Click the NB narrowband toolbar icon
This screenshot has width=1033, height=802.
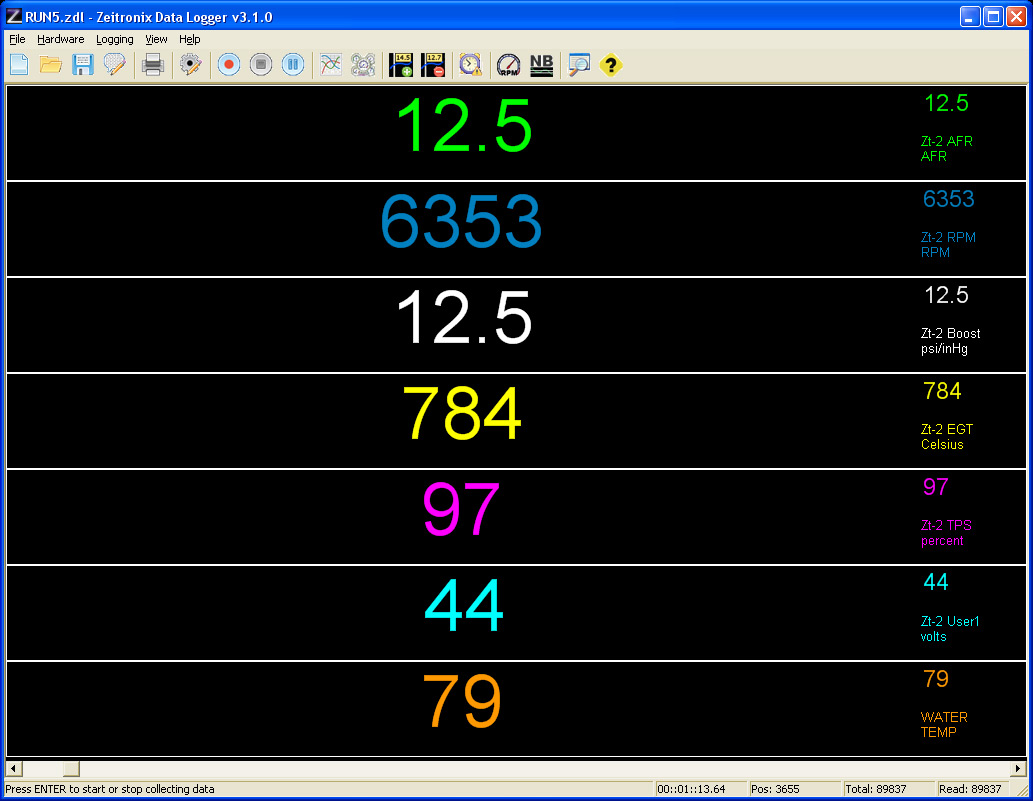541,65
